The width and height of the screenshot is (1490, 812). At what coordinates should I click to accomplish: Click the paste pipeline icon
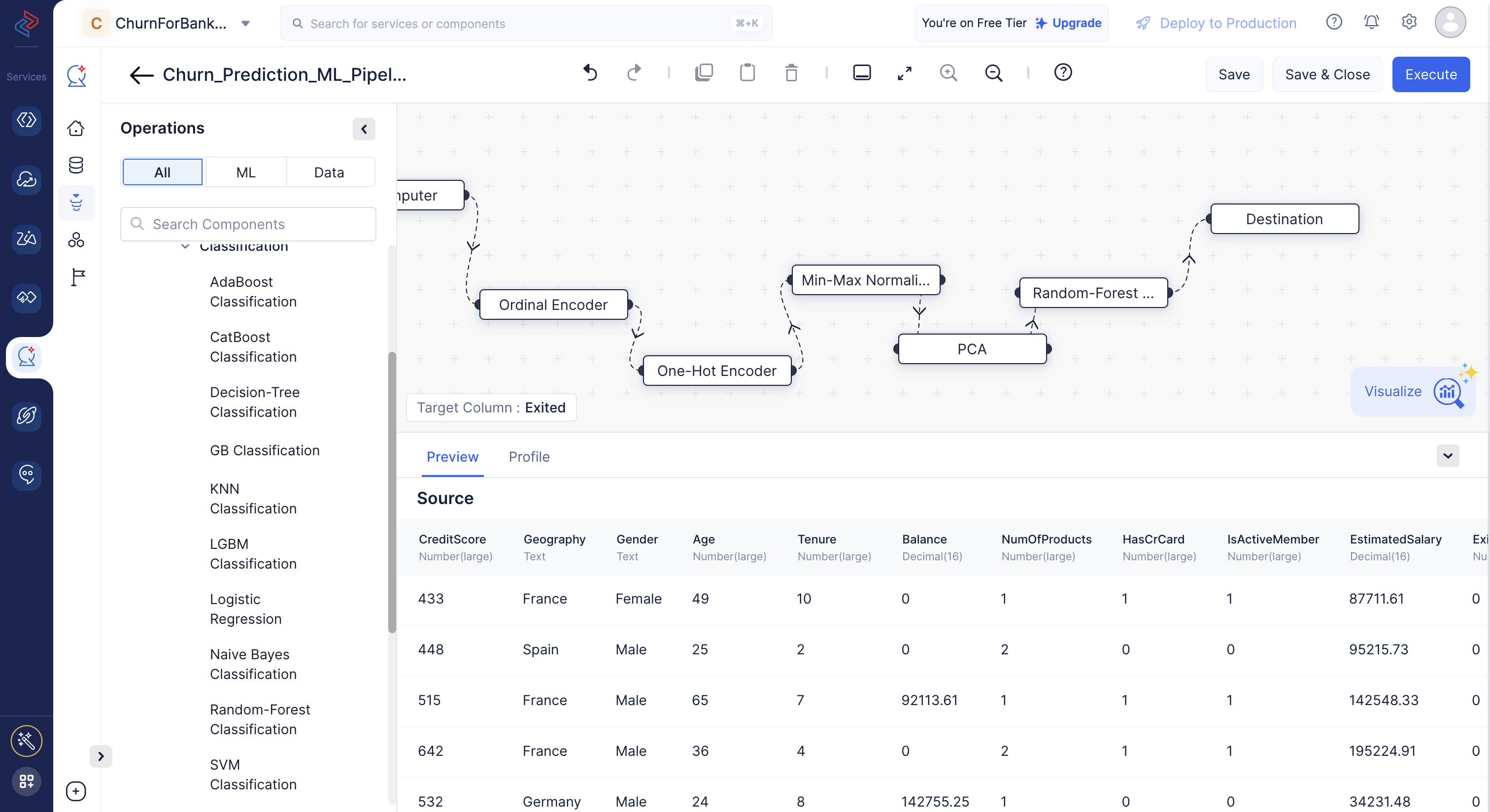click(747, 73)
